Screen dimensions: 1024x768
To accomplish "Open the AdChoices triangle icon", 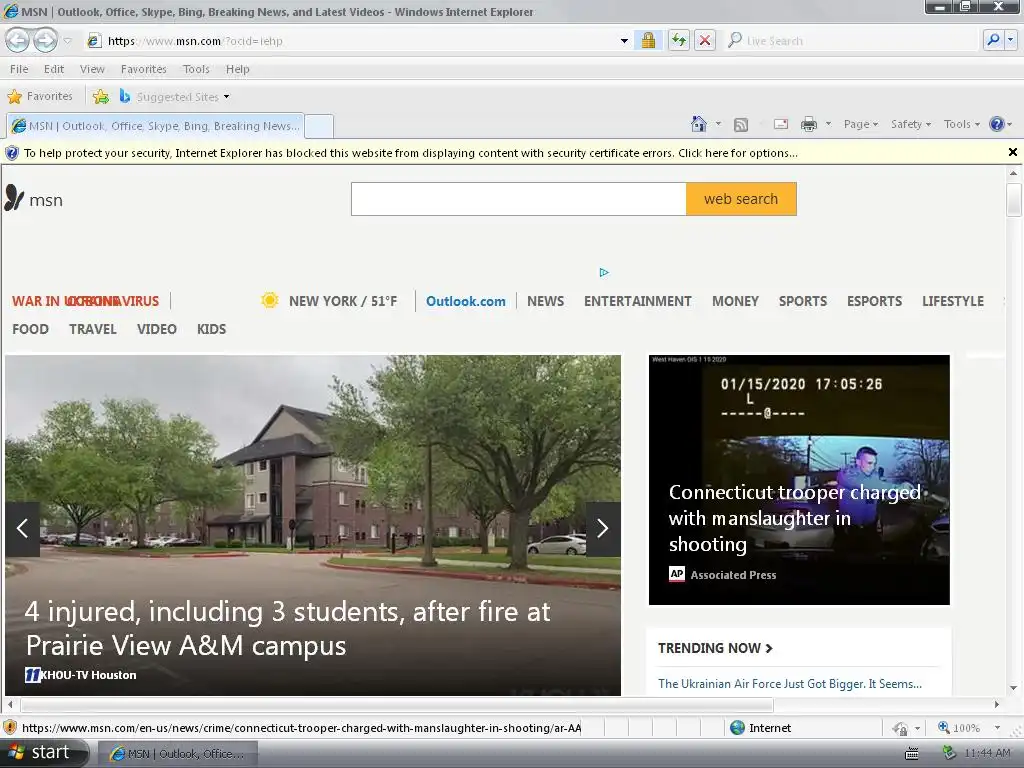I will pyautogui.click(x=604, y=272).
